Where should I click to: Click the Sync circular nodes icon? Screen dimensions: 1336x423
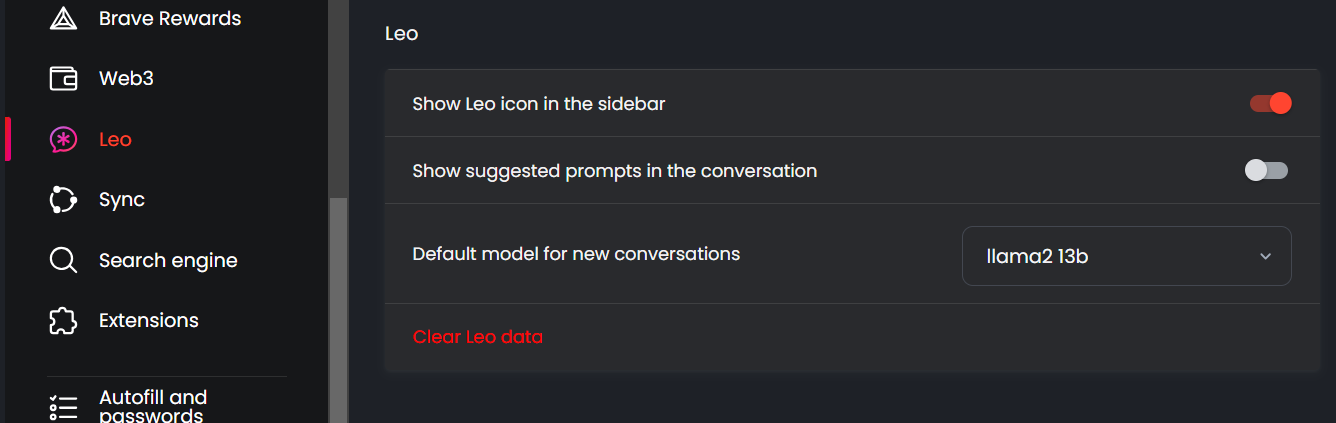[x=64, y=200]
